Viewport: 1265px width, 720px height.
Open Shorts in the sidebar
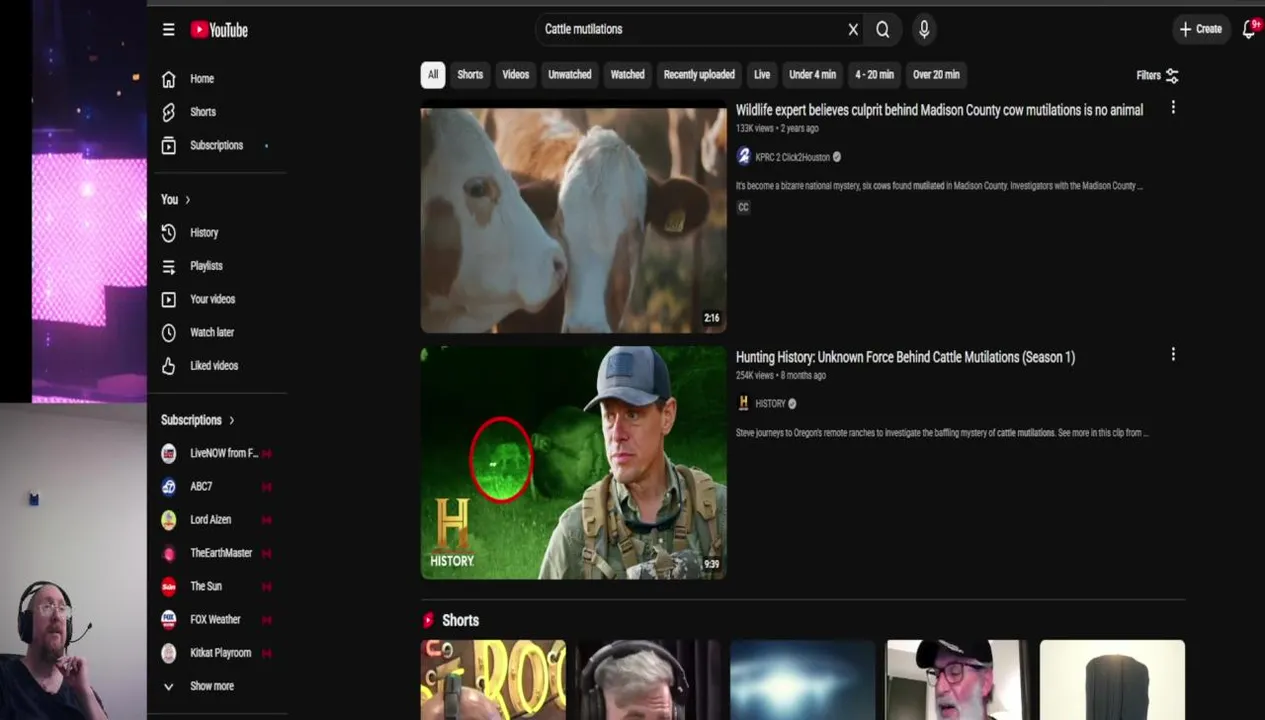click(201, 112)
